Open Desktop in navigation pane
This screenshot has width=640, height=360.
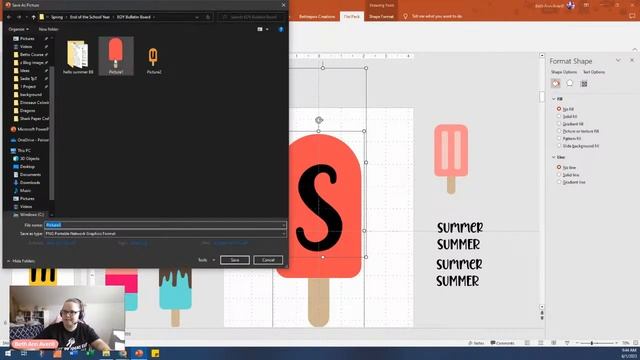click(24, 167)
